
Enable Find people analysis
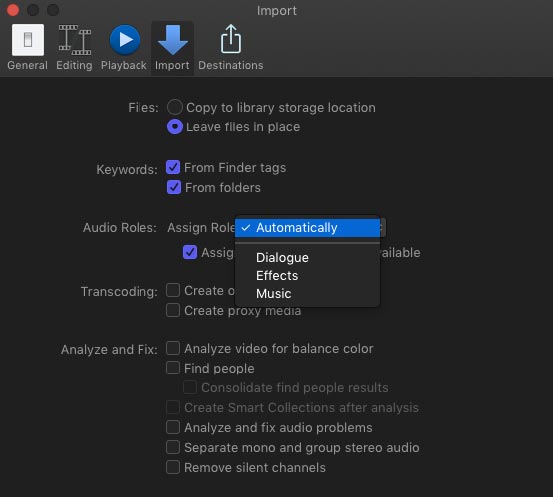[173, 368]
